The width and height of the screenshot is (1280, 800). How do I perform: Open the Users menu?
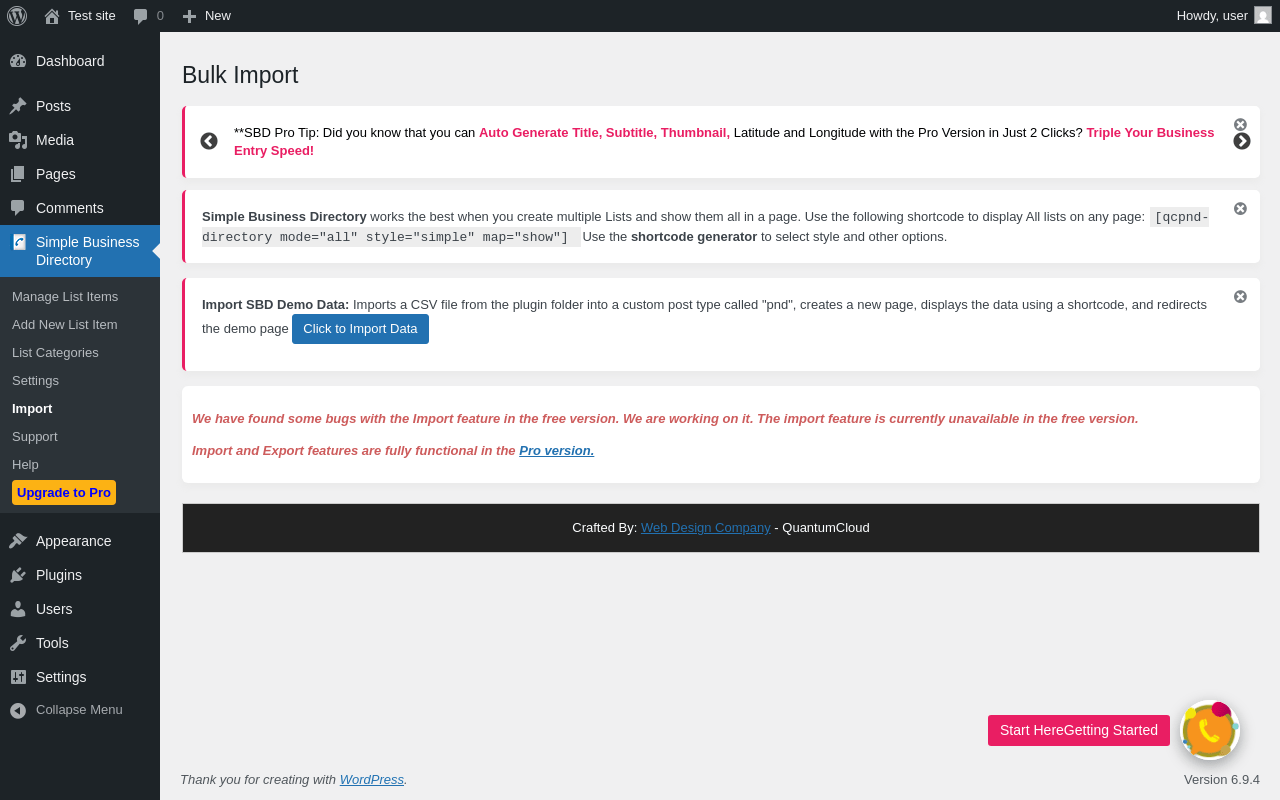coord(80,609)
